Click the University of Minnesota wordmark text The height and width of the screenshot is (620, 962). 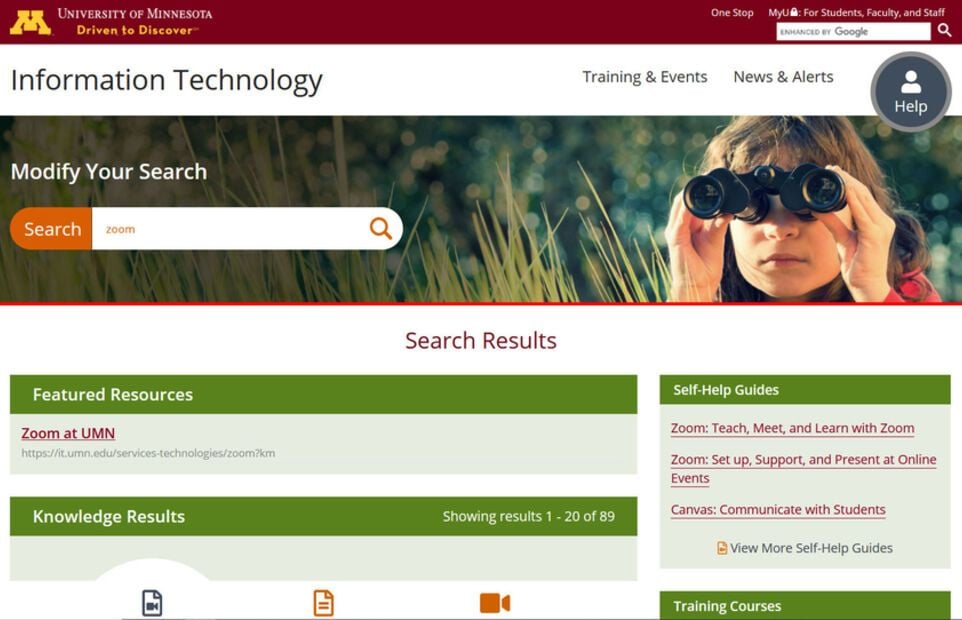pos(135,13)
